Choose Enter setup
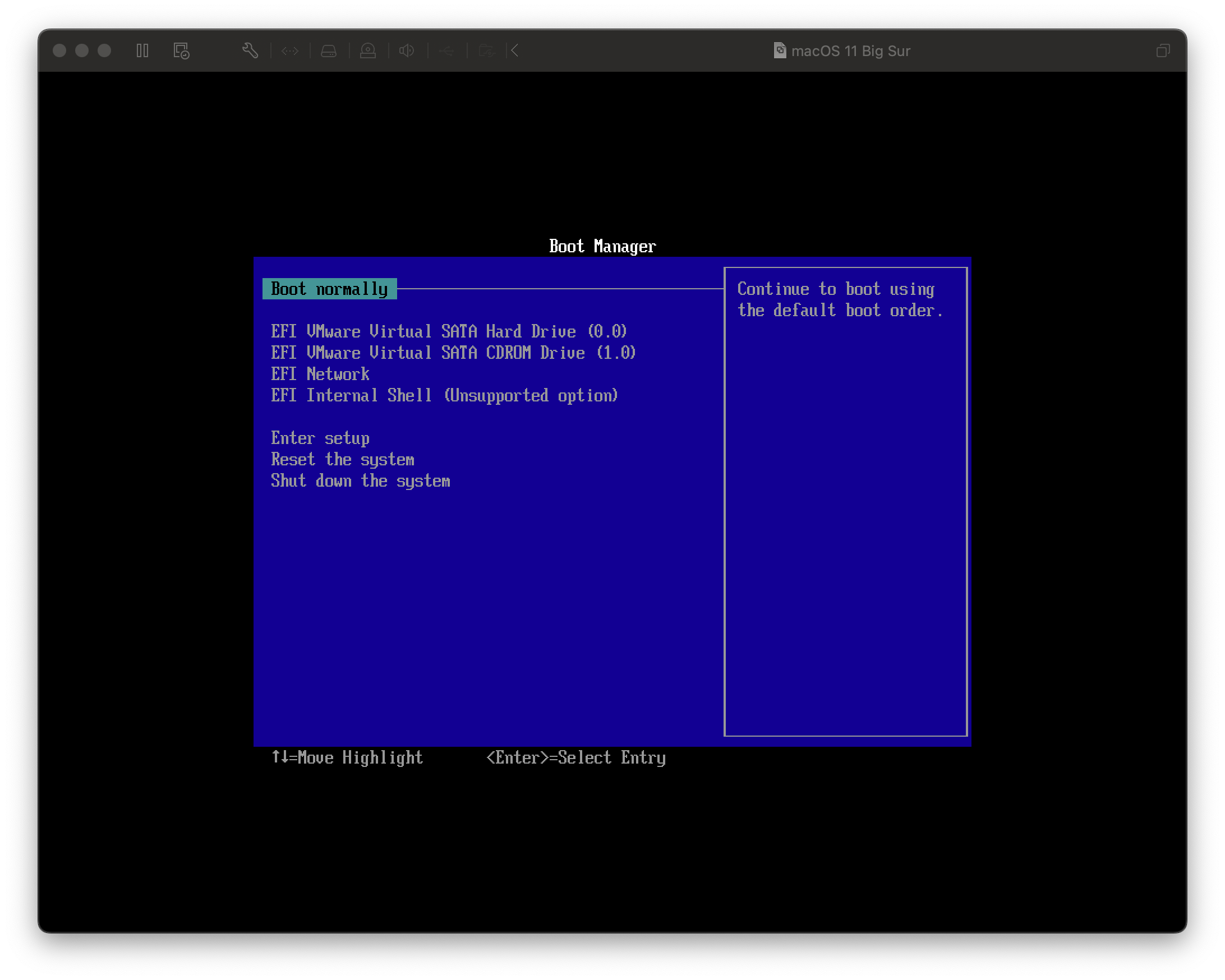 point(320,438)
